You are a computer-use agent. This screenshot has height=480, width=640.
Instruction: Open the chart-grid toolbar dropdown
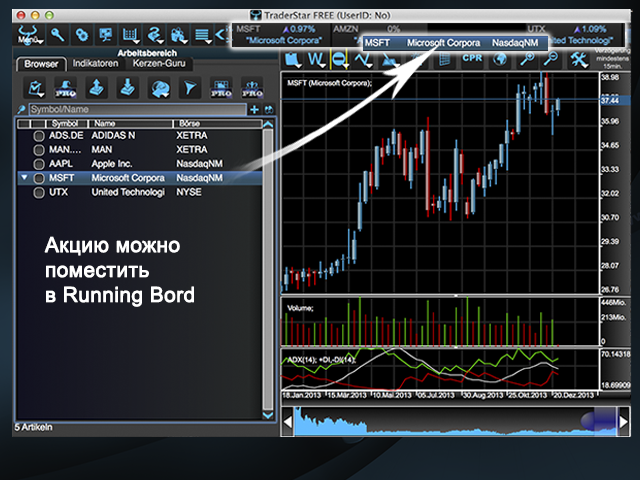point(130,35)
